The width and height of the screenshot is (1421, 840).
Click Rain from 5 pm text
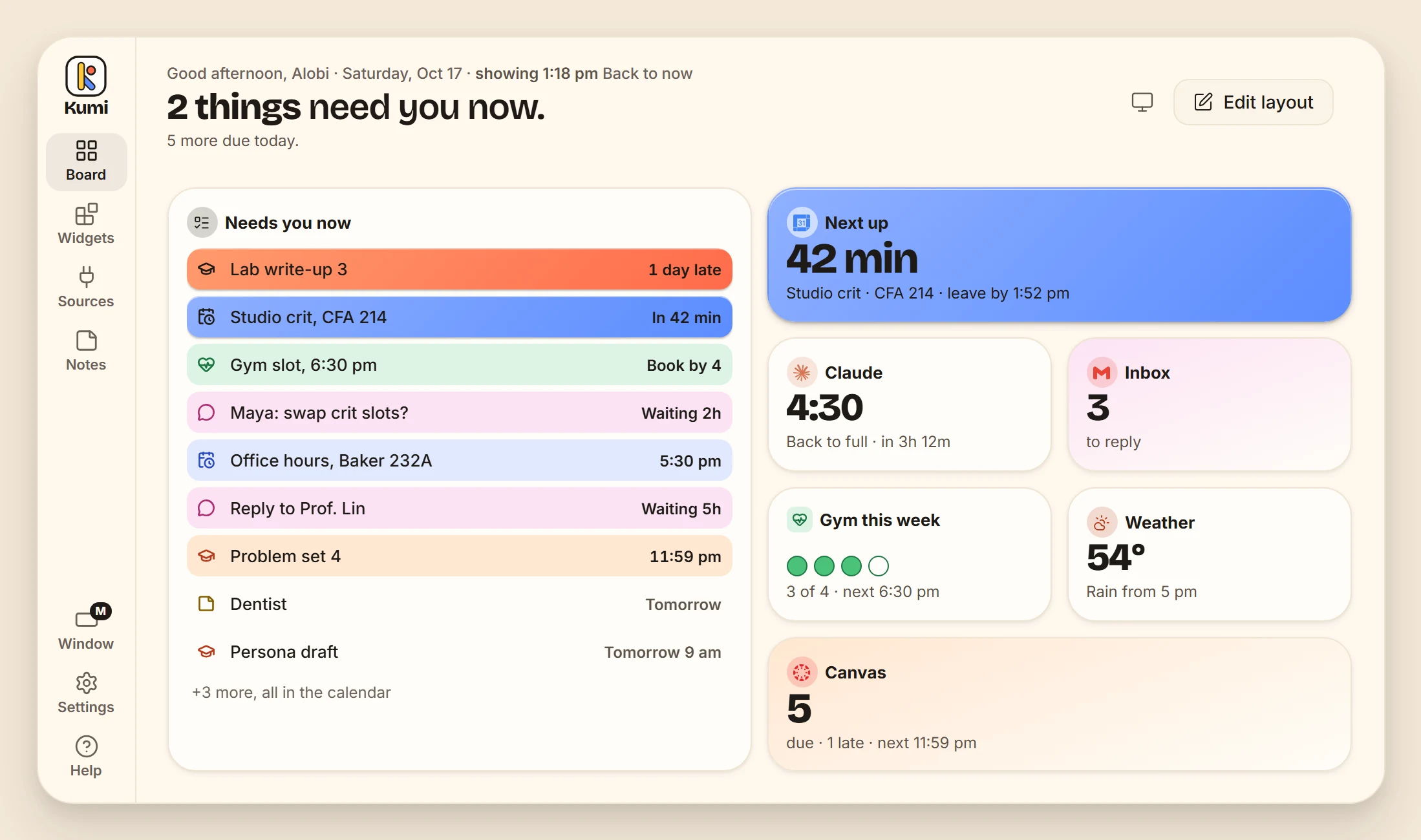(x=1142, y=592)
